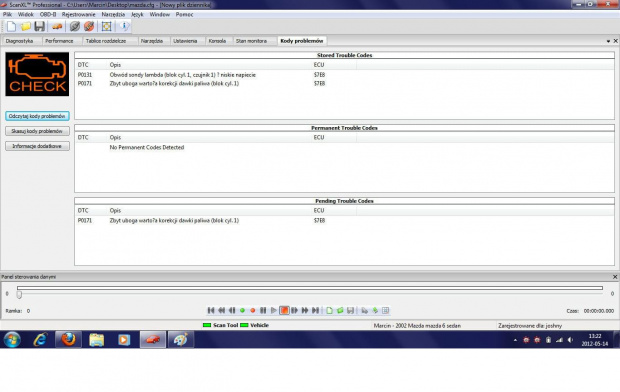Click the frame position slider handle

(x=19, y=294)
